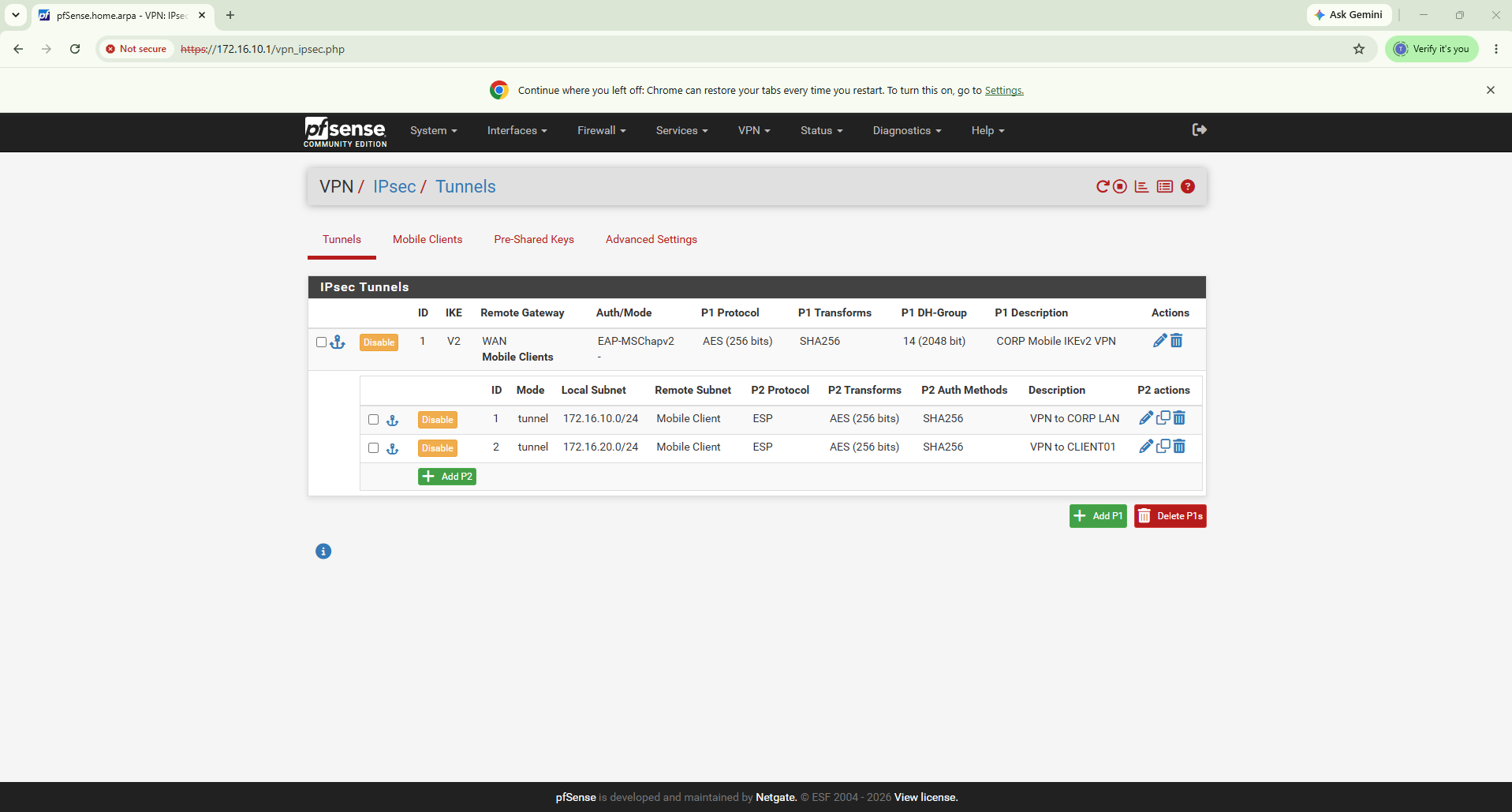Switch to the Pre-Shared Keys tab
Viewport: 1512px width, 812px height.
coord(534,240)
